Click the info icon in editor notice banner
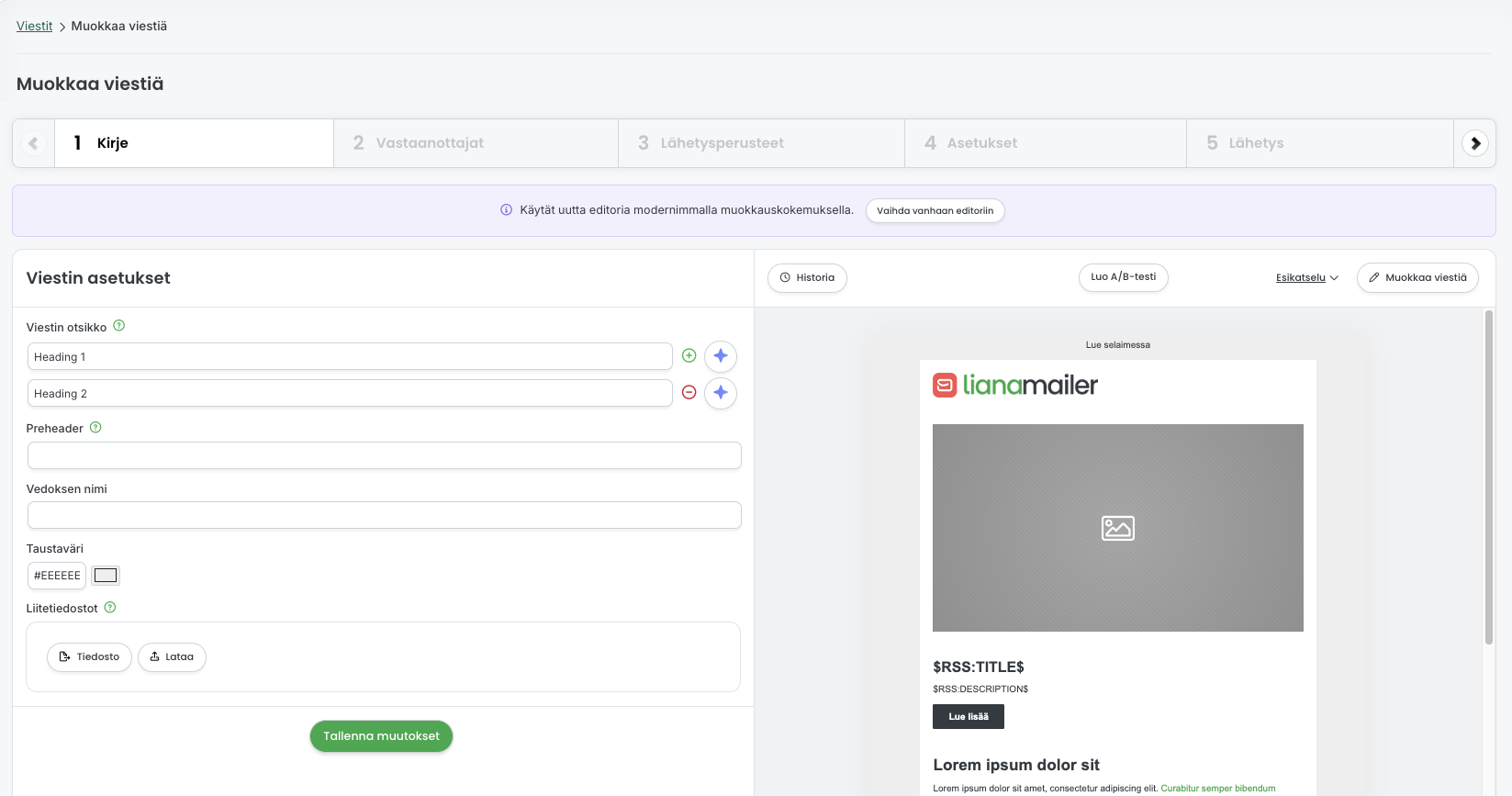Screen dimensions: 1512x796 tap(506, 210)
